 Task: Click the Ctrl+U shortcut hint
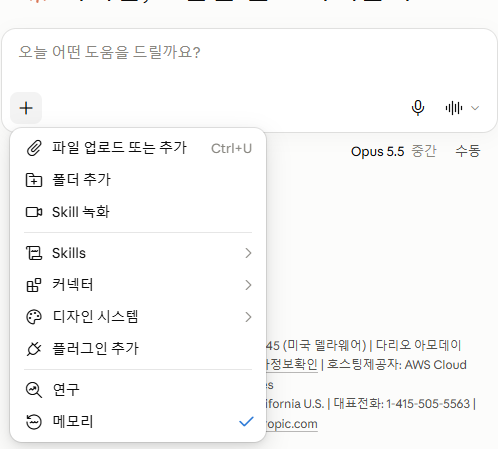tap(231, 149)
